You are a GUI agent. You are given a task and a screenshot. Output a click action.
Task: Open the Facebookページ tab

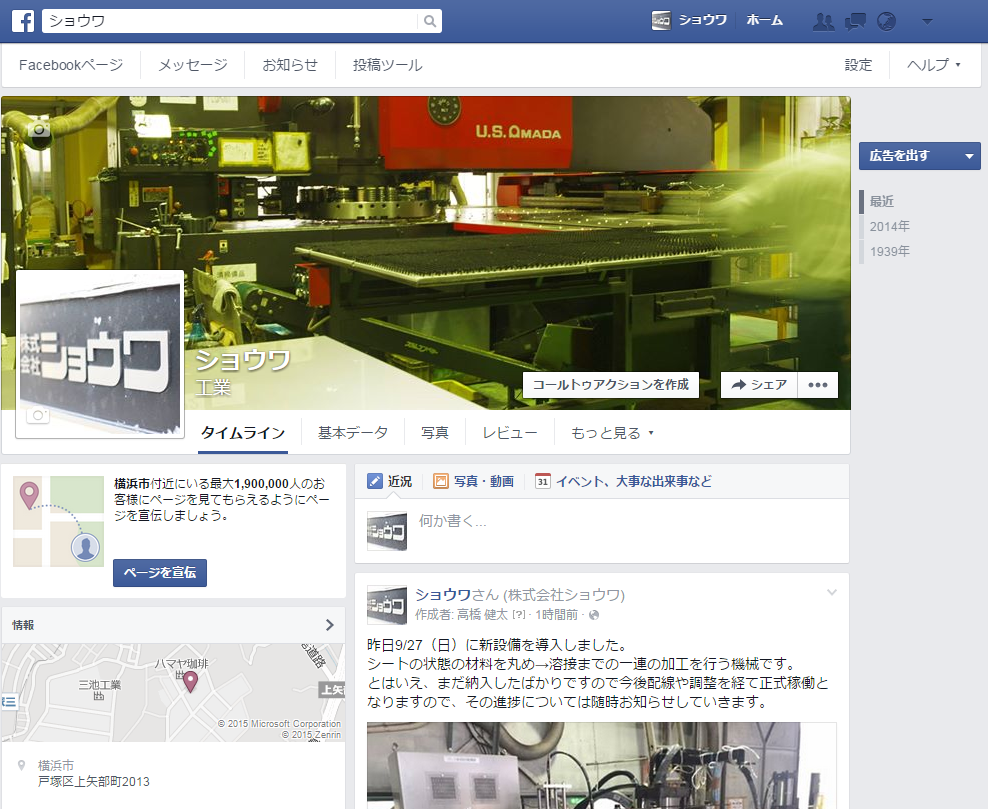pyautogui.click(x=71, y=65)
